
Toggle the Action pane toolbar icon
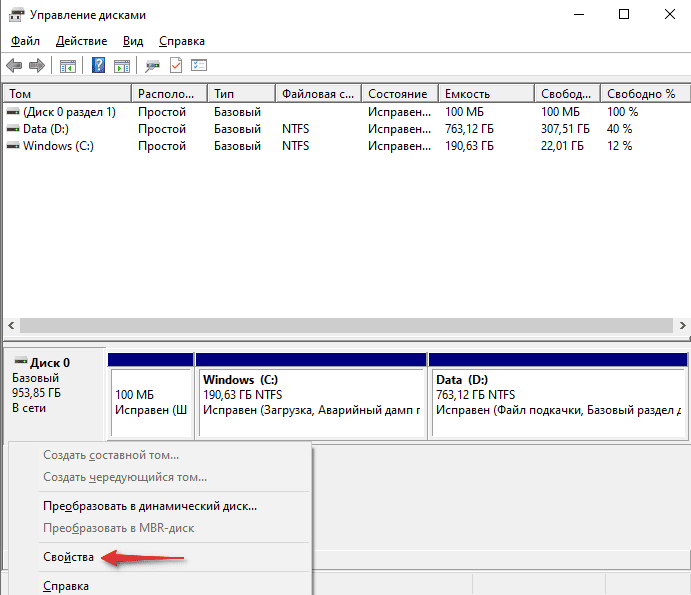point(122,66)
